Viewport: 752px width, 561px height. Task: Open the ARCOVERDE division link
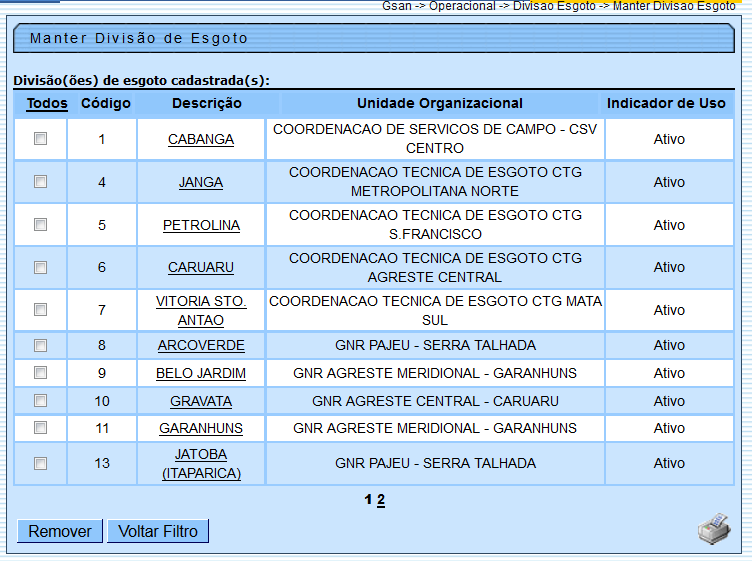tap(201, 345)
